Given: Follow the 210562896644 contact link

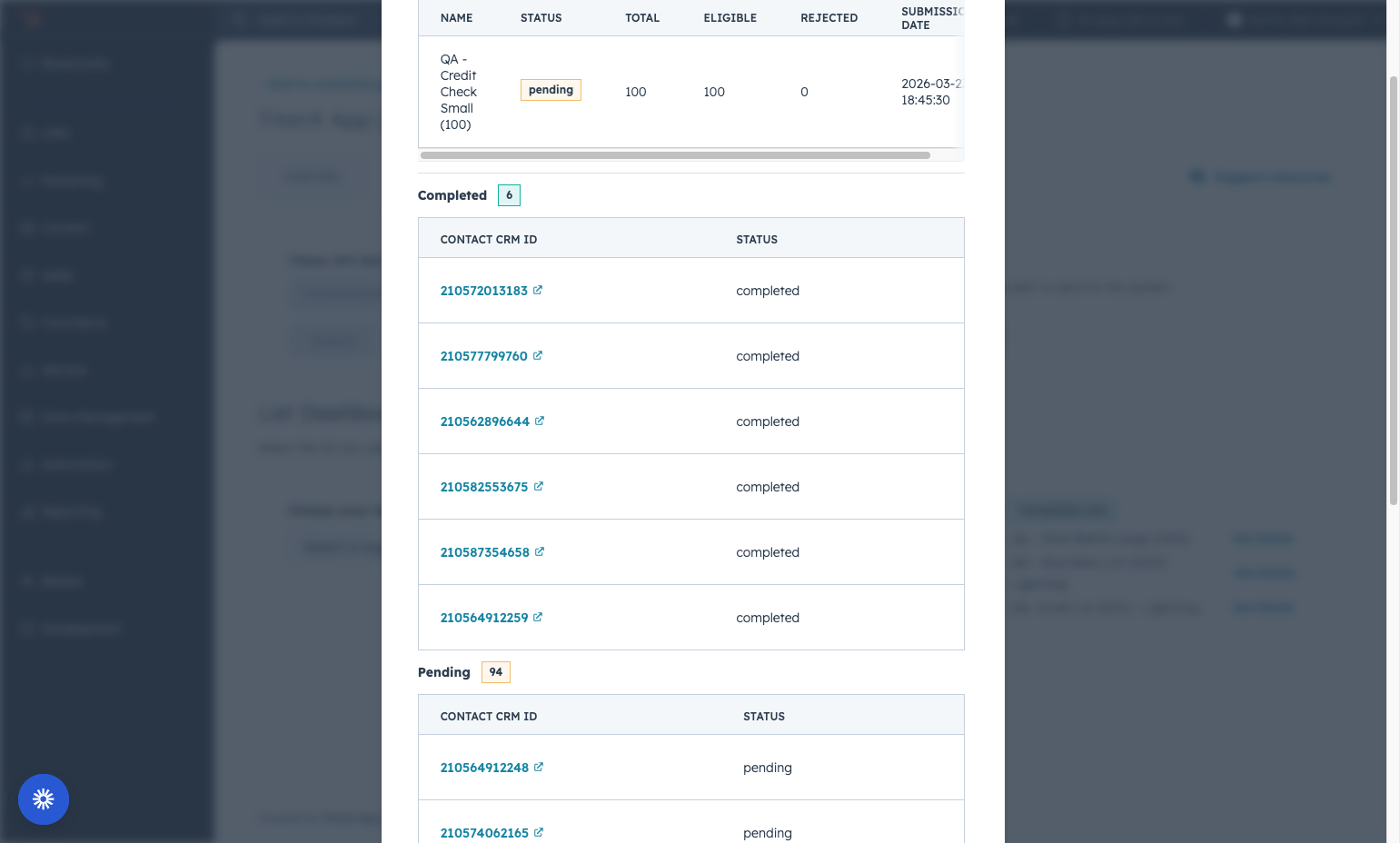Looking at the screenshot, I should [x=485, y=421].
